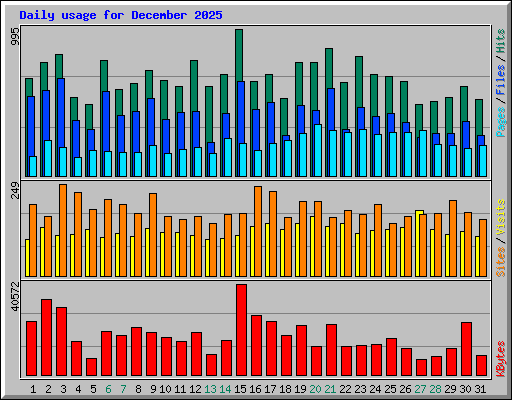
Task: Click the 'Pages' legend label
Action: point(501,122)
